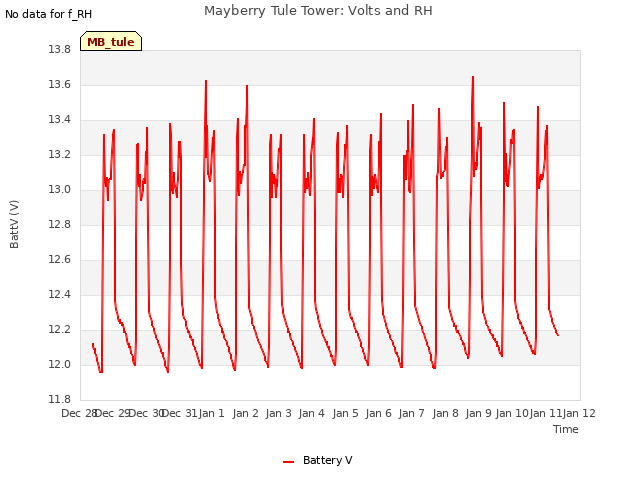Image resolution: width=640 pixels, height=480 pixels.
Task: Click the 12.8 y-axis value
Action: point(60,224)
